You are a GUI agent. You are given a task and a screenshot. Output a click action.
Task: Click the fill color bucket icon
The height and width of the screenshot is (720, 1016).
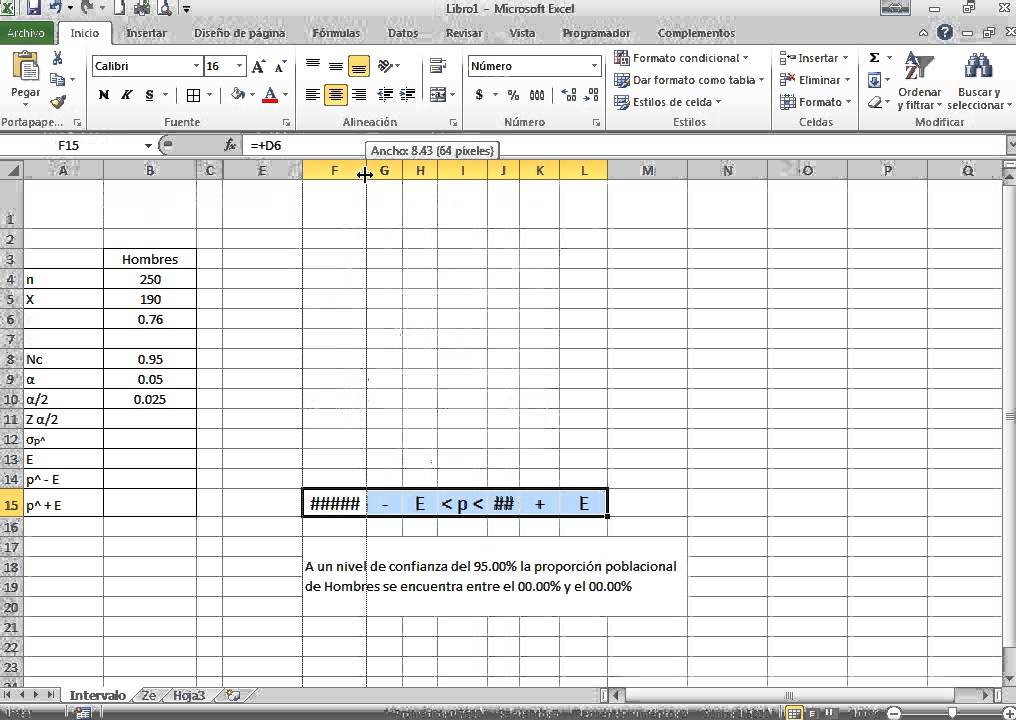point(238,95)
